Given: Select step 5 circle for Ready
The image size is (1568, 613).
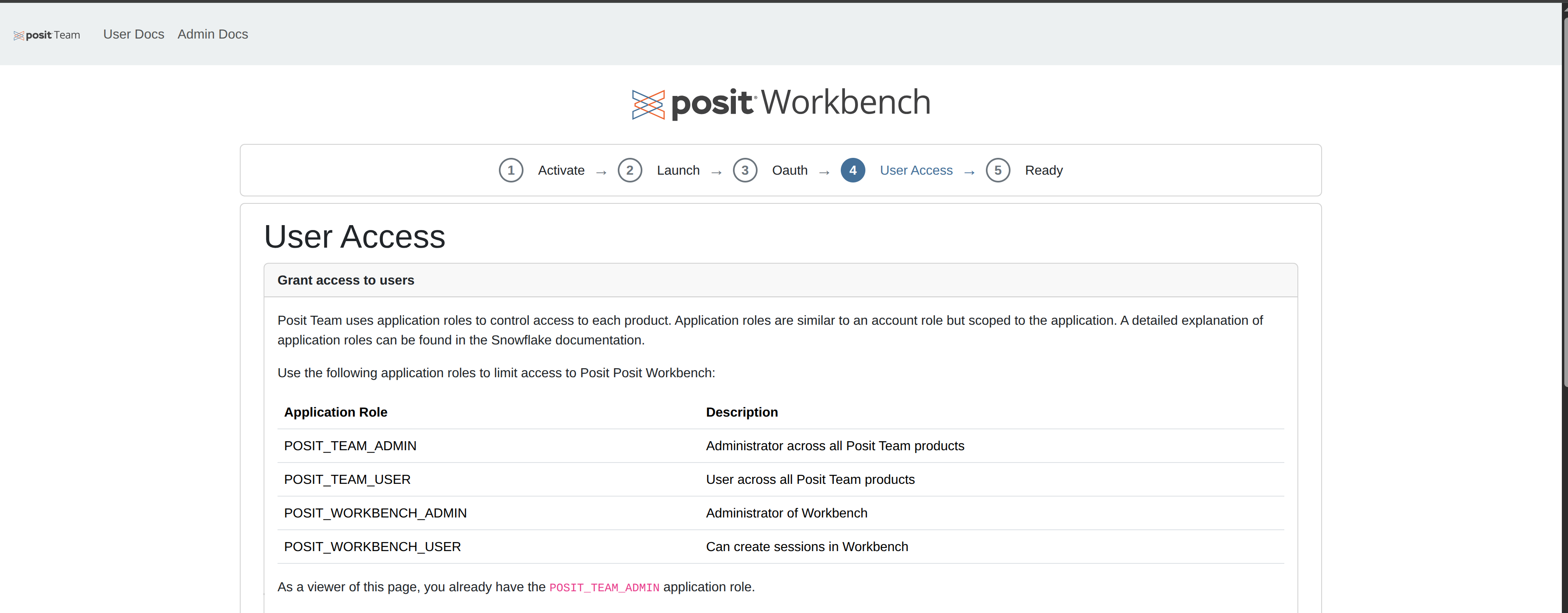Looking at the screenshot, I should (x=997, y=171).
